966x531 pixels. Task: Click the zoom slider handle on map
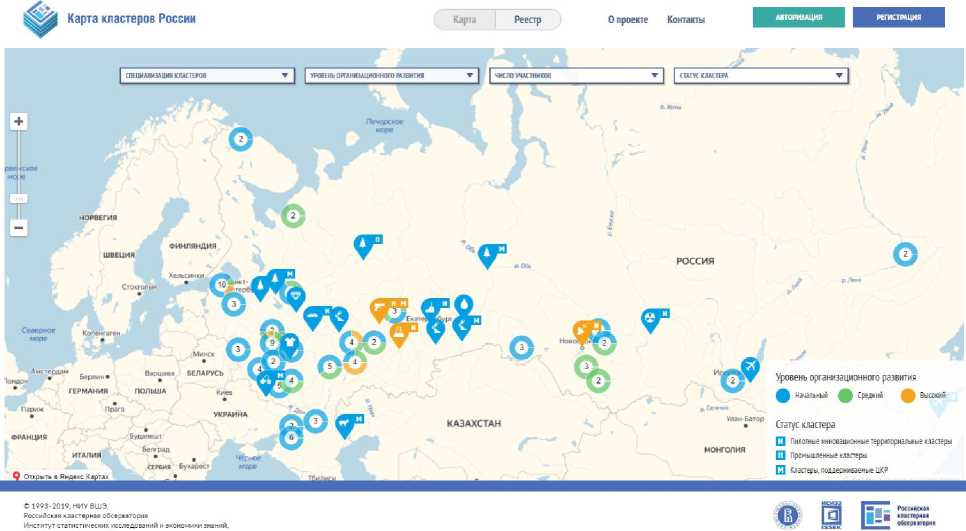pos(18,199)
